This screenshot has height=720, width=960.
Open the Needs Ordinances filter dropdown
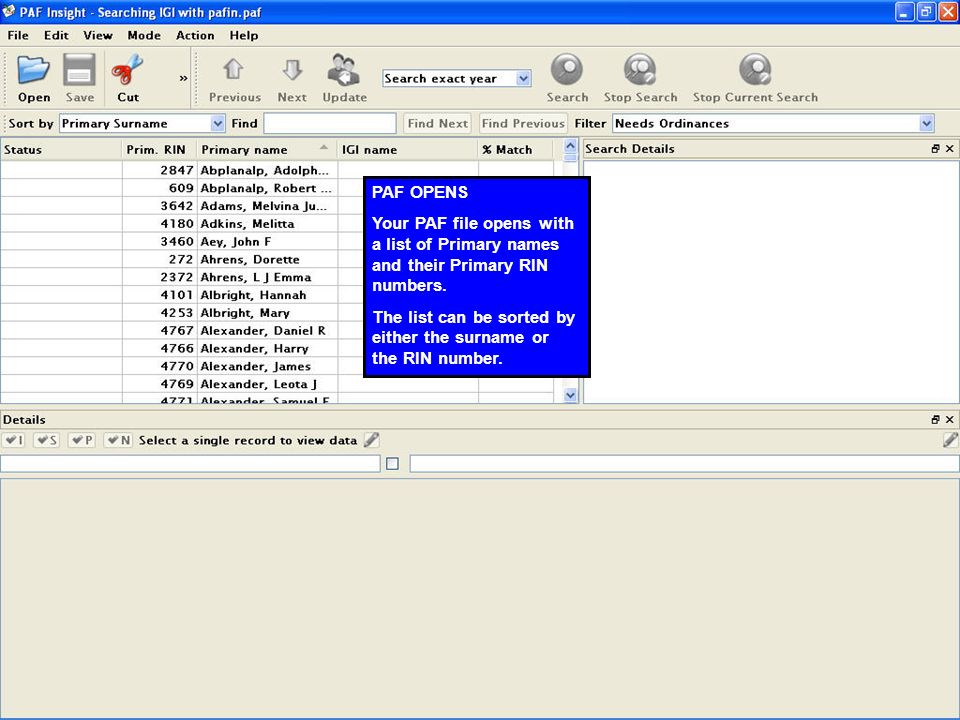[926, 124]
